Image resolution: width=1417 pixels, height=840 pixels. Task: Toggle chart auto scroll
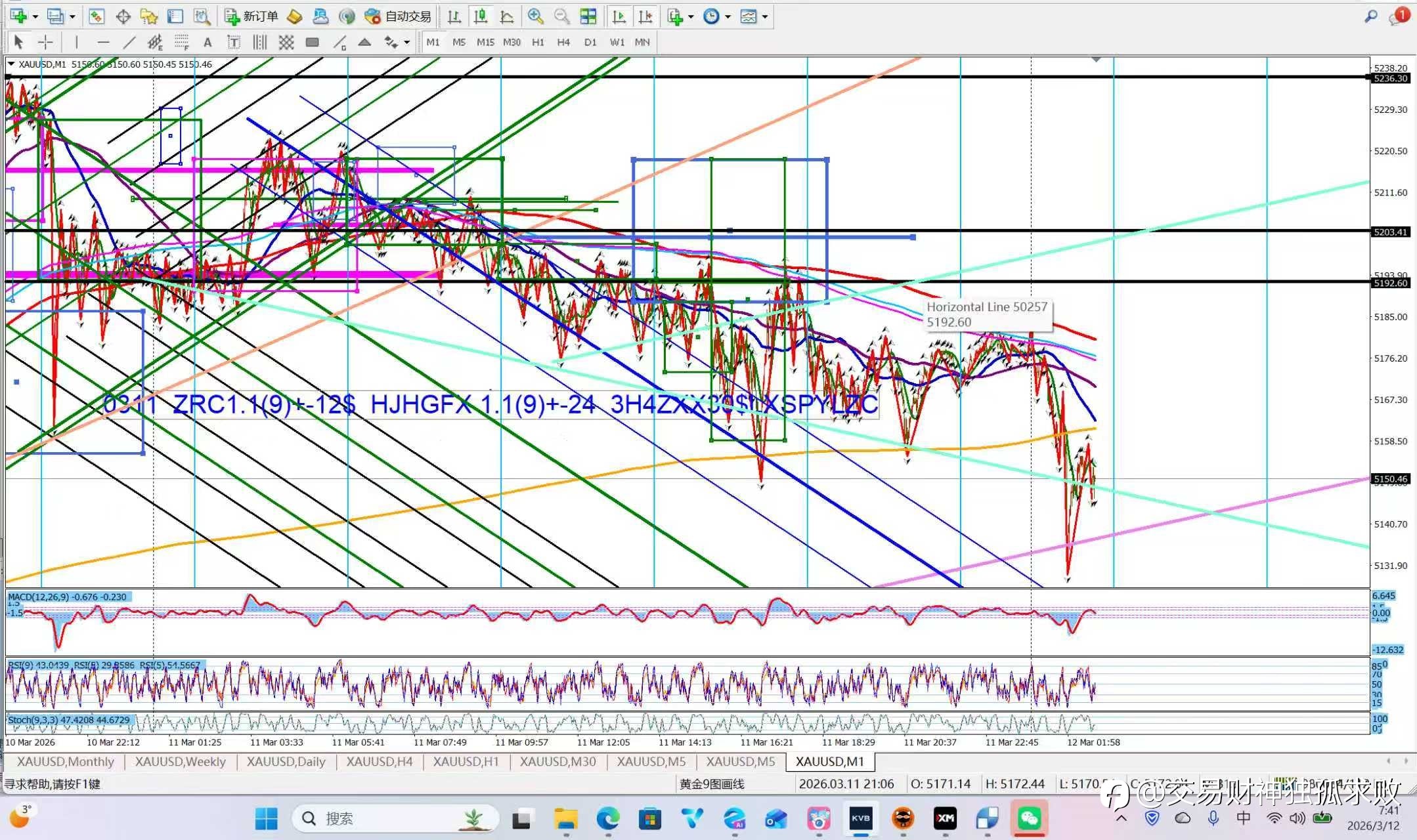tap(619, 16)
